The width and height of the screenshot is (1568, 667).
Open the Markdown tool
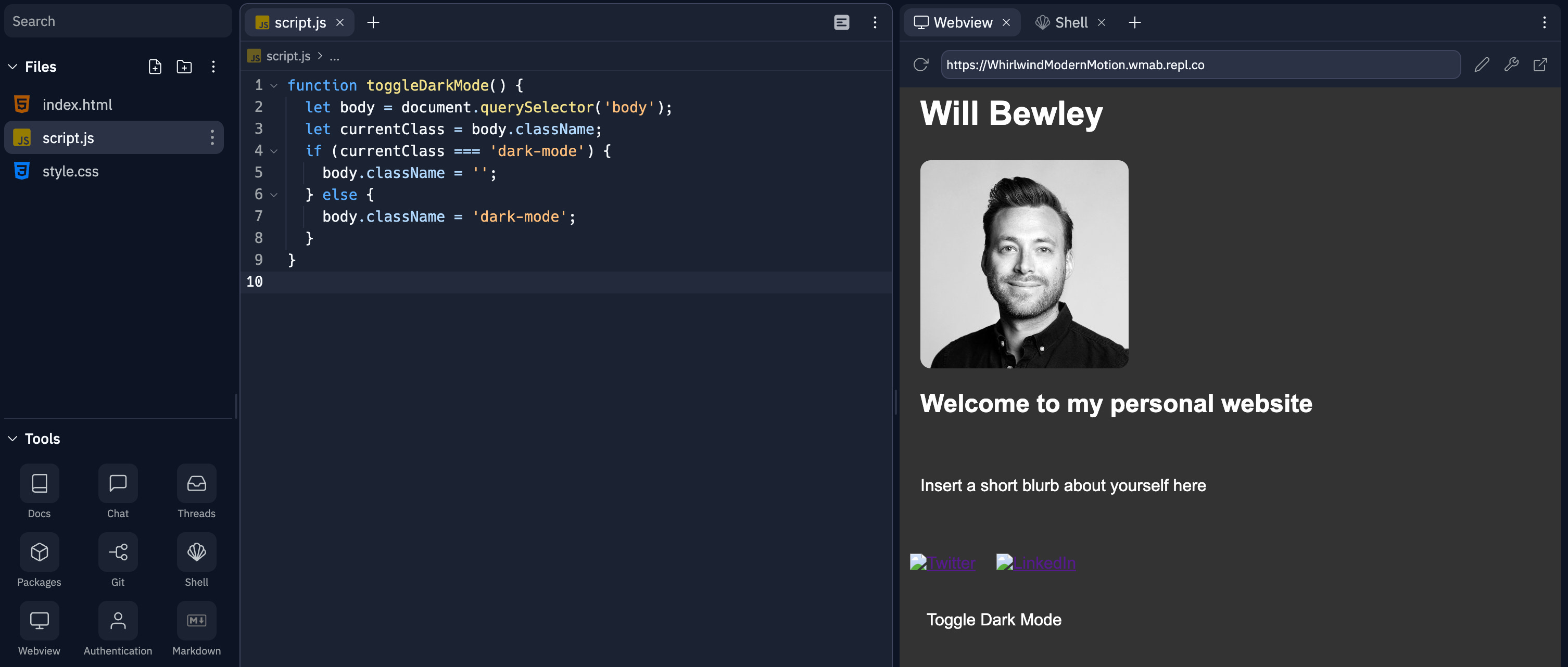pos(196,629)
